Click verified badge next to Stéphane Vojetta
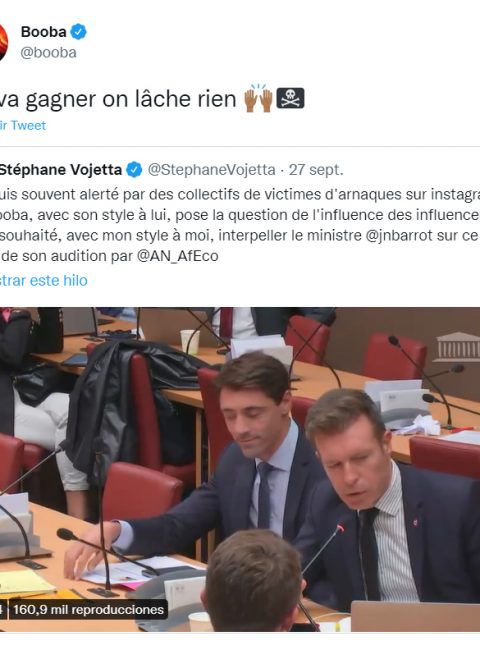The image size is (480, 650). (134, 170)
